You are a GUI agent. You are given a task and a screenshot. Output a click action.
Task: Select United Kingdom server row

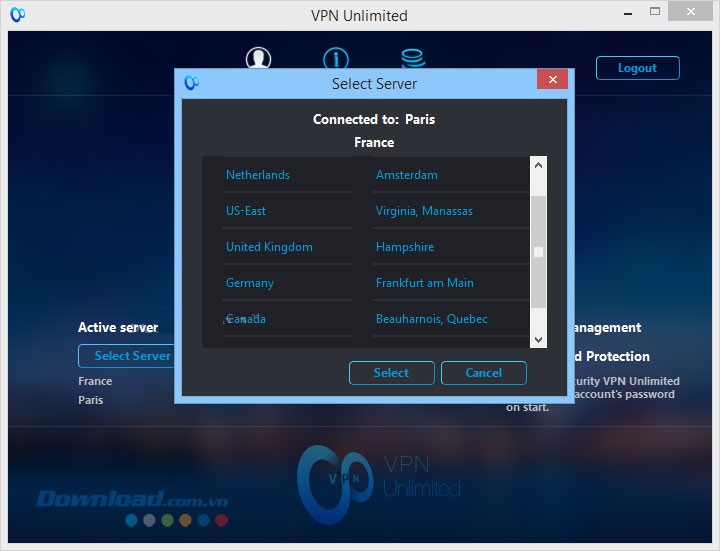tap(269, 247)
